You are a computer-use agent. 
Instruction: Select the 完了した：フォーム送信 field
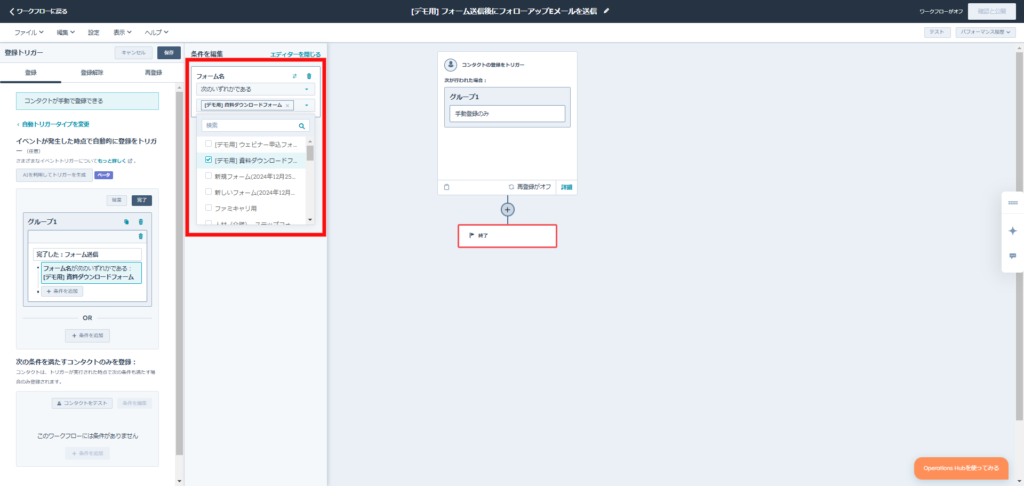88,254
